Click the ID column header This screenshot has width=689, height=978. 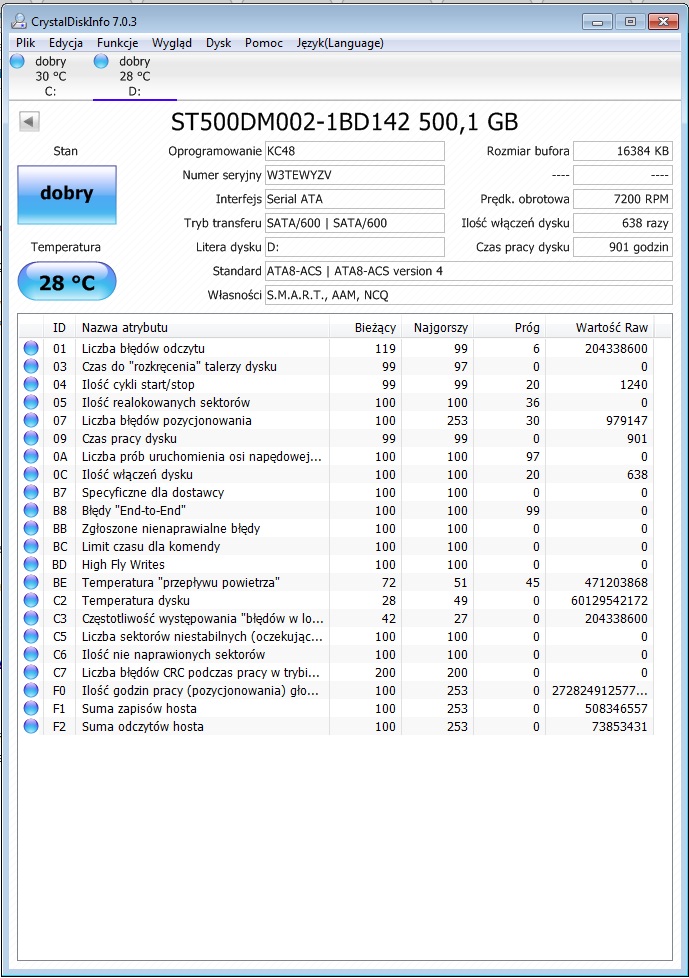(59, 327)
